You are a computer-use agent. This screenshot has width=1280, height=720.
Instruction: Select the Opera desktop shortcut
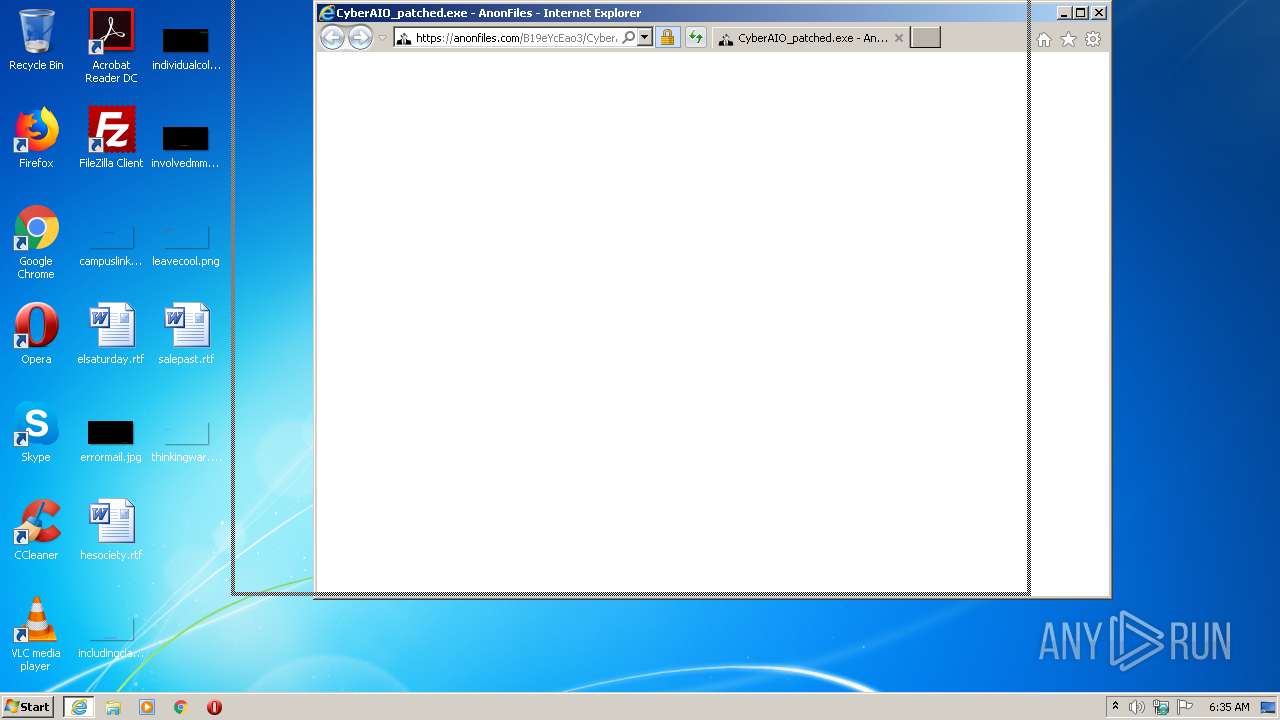[x=36, y=334]
